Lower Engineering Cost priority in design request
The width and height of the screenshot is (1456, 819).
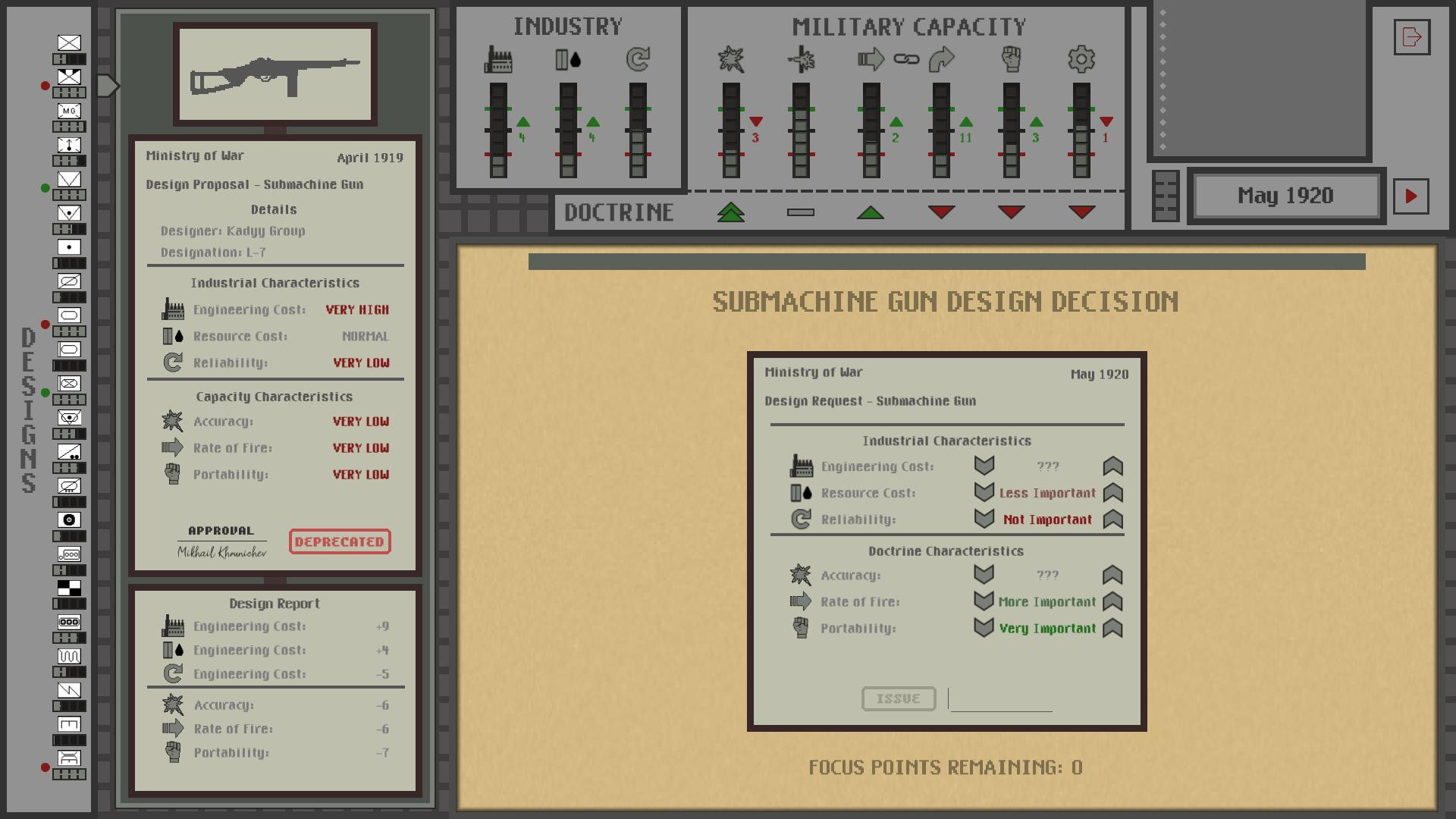pyautogui.click(x=984, y=466)
